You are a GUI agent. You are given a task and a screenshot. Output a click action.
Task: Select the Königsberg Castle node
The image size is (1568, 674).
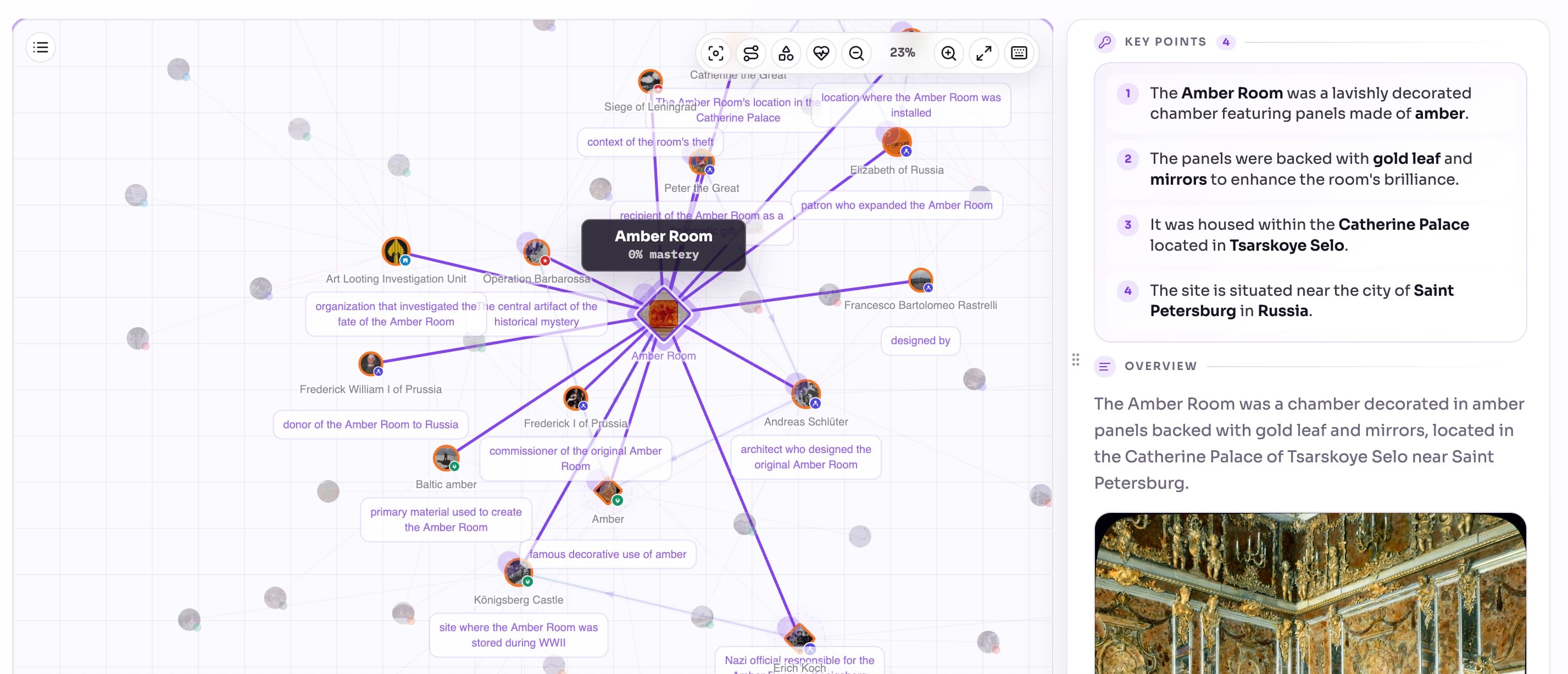tap(519, 572)
